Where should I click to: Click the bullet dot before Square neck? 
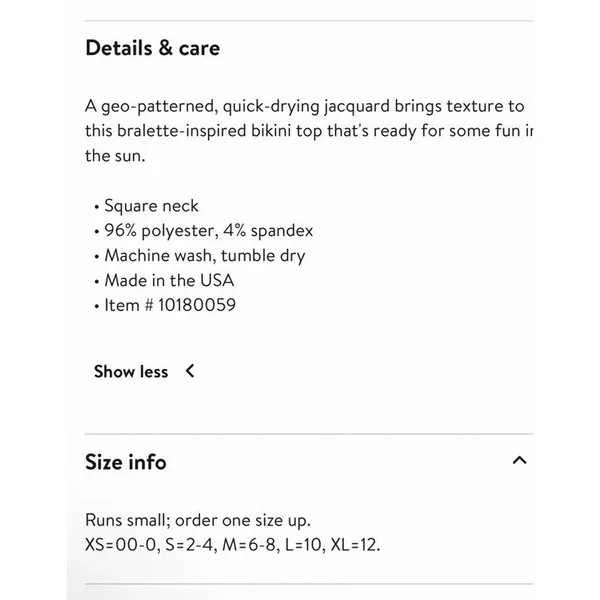point(97,207)
